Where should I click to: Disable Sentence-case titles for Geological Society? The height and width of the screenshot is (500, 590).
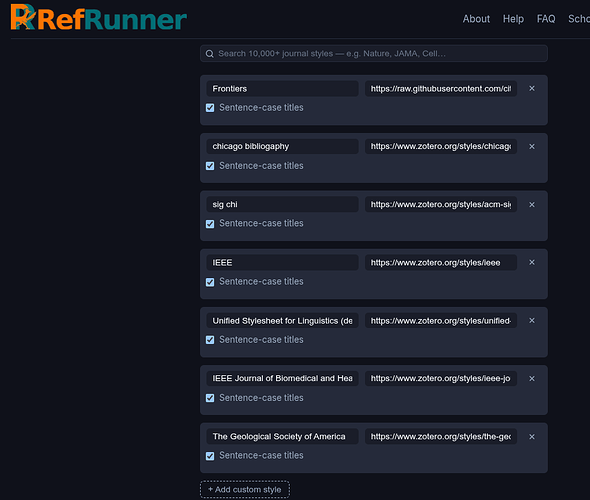(210, 456)
